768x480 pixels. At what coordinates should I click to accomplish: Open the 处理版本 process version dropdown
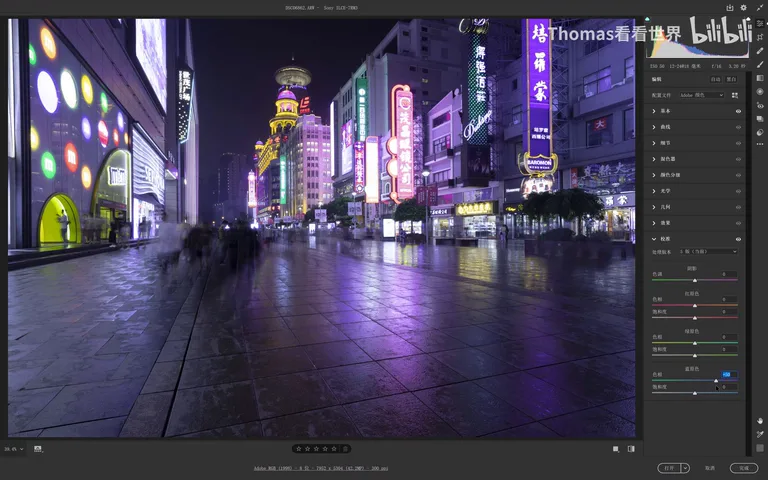tap(708, 252)
